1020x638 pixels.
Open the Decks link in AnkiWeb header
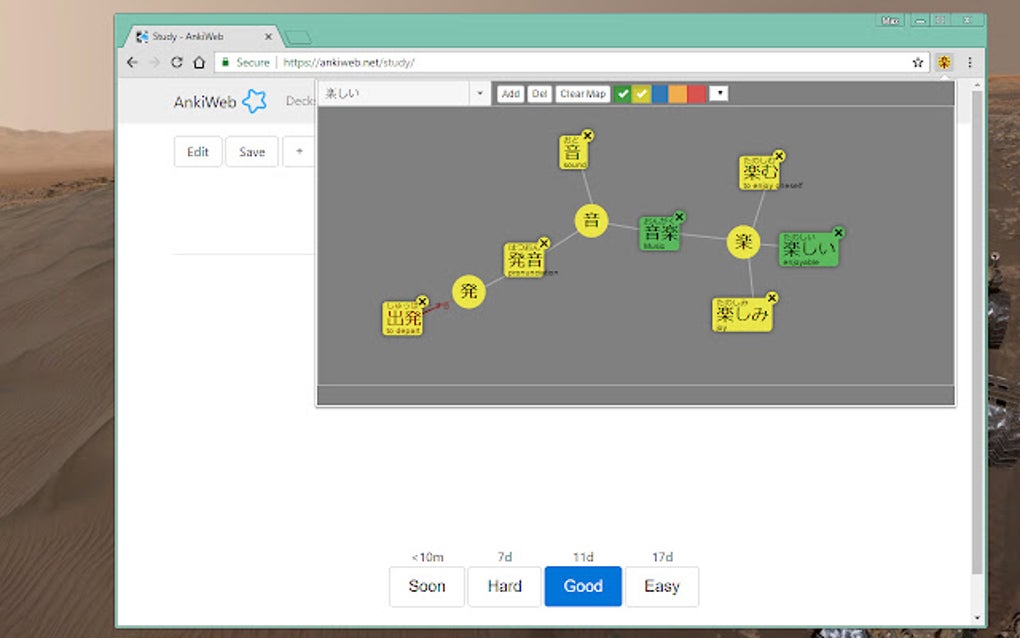click(301, 101)
